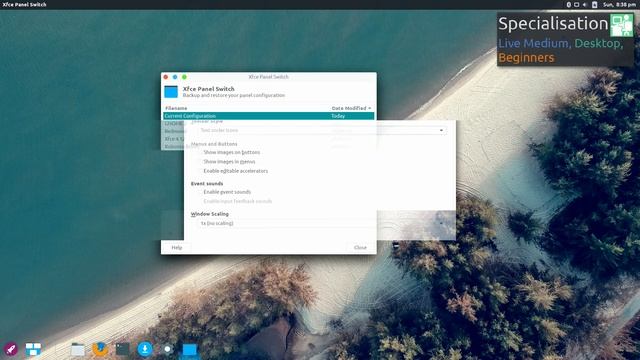Click the Today date cell
The width and height of the screenshot is (640, 360).
(338, 116)
